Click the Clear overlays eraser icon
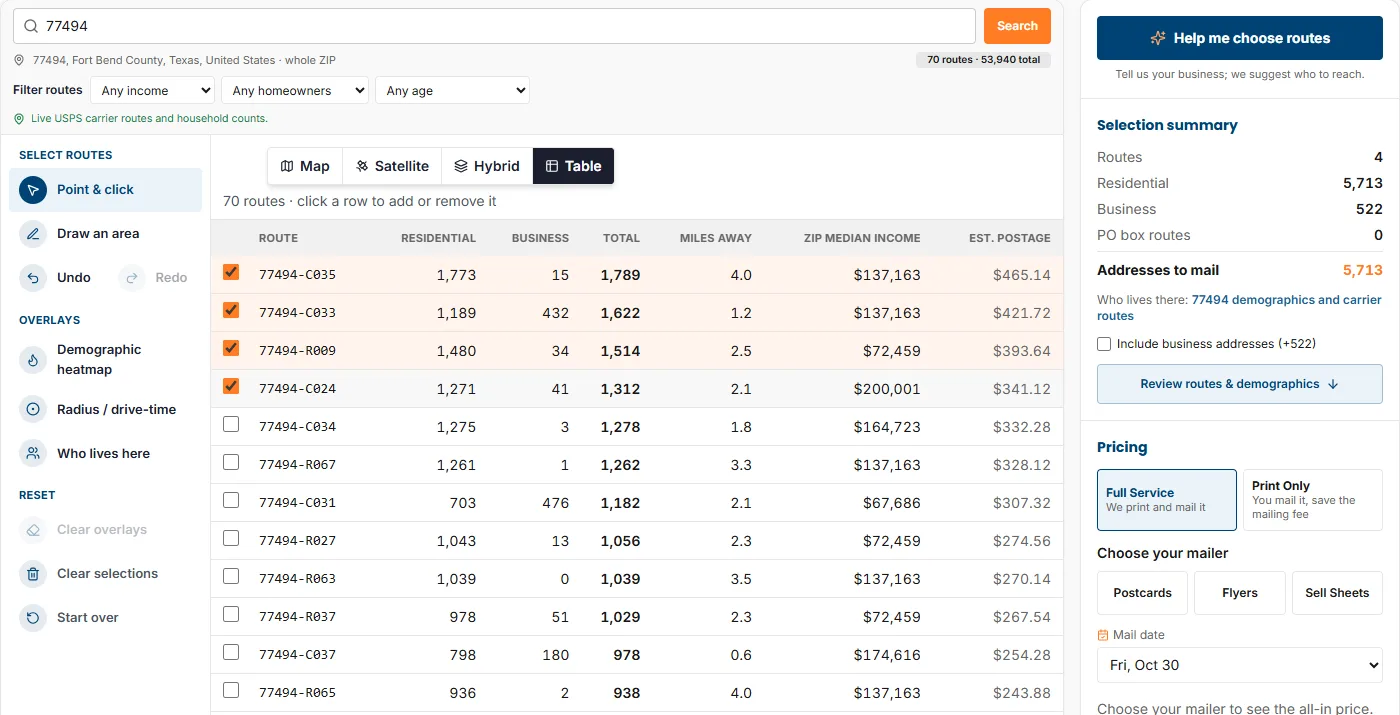Image resolution: width=1400 pixels, height=715 pixels. 33,530
